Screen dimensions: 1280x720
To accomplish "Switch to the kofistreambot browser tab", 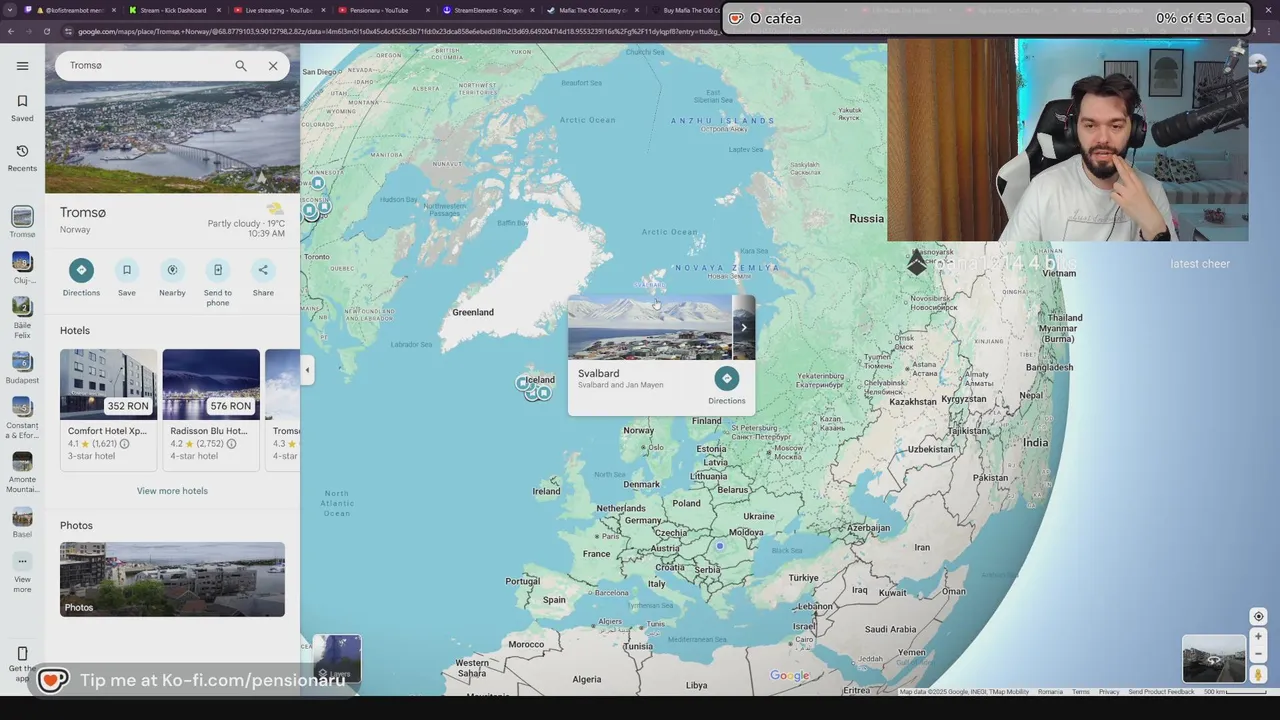I will (x=70, y=10).
